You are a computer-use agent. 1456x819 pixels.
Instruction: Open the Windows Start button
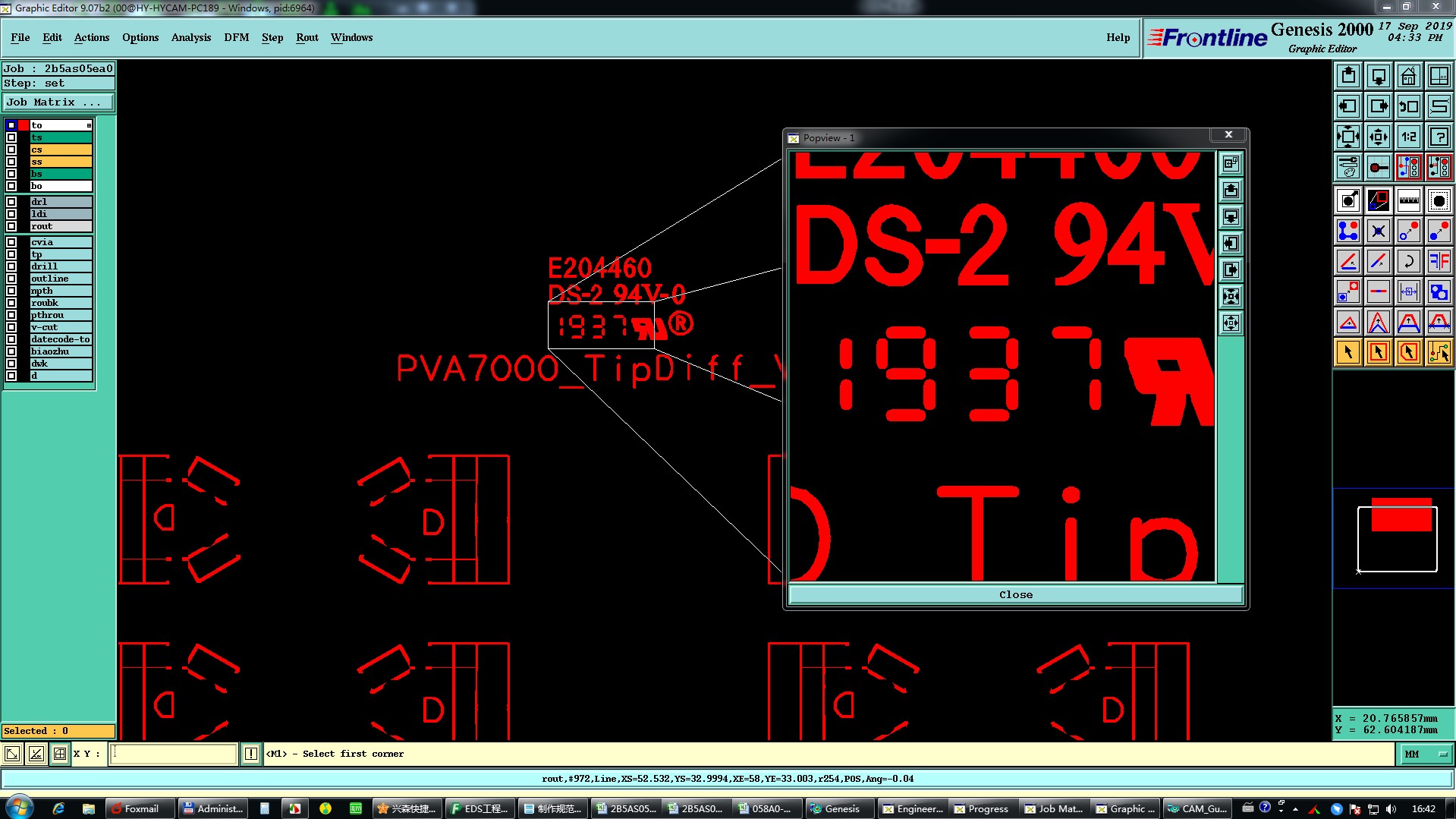20,808
